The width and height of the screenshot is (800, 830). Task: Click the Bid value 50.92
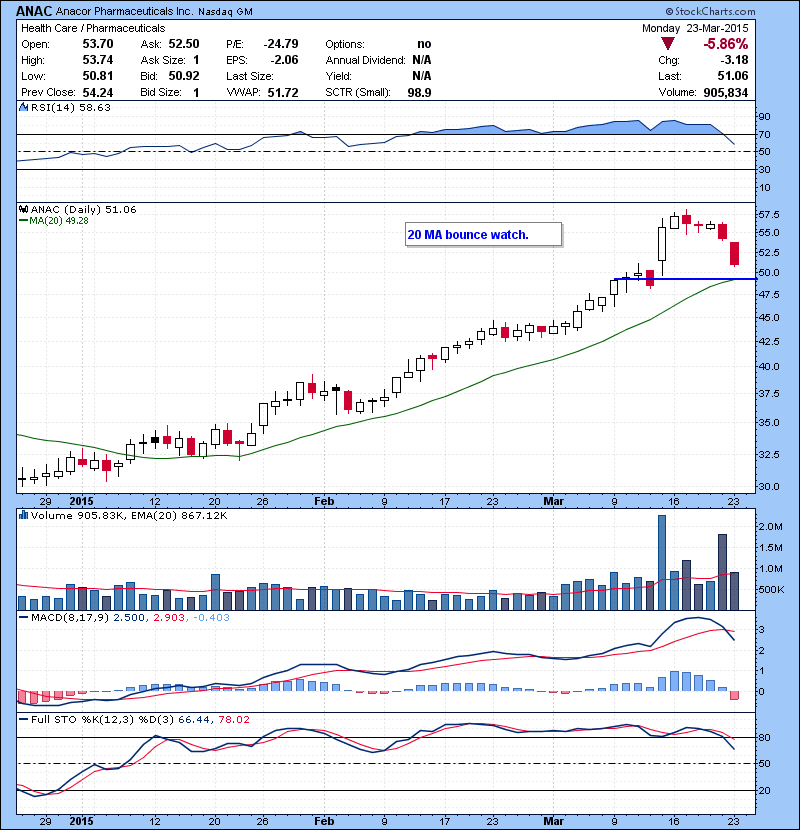(x=184, y=76)
